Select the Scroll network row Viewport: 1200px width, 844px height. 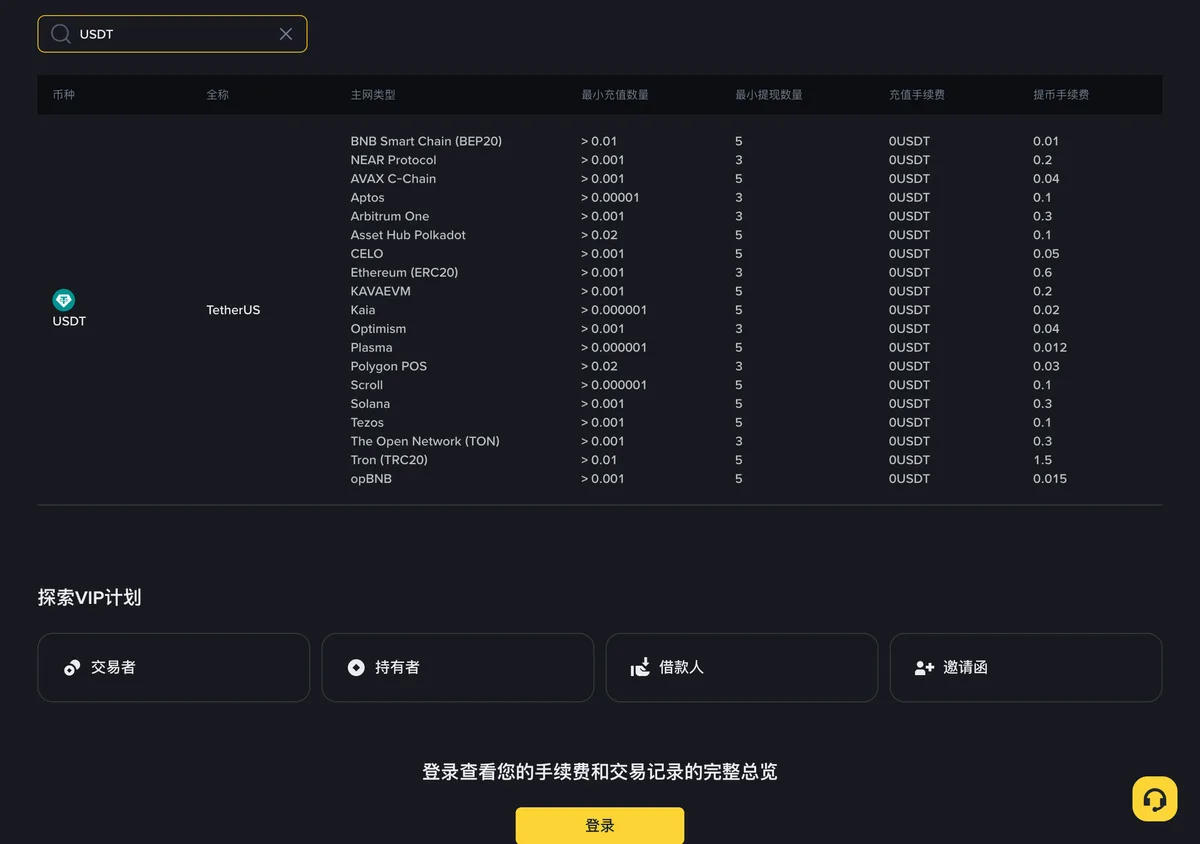pos(367,385)
